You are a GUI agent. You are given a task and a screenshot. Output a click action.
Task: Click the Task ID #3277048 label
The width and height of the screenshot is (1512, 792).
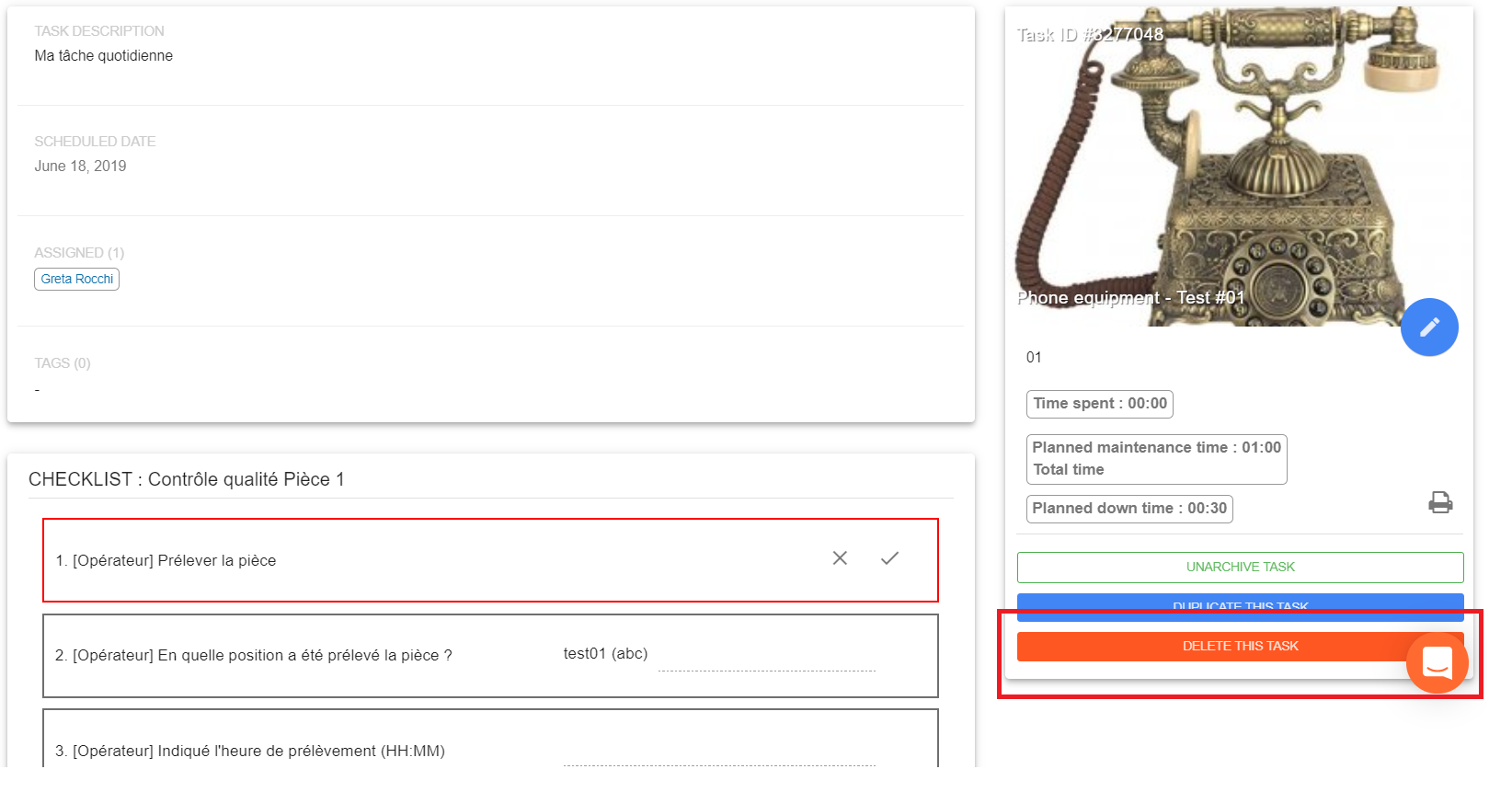(x=1090, y=35)
